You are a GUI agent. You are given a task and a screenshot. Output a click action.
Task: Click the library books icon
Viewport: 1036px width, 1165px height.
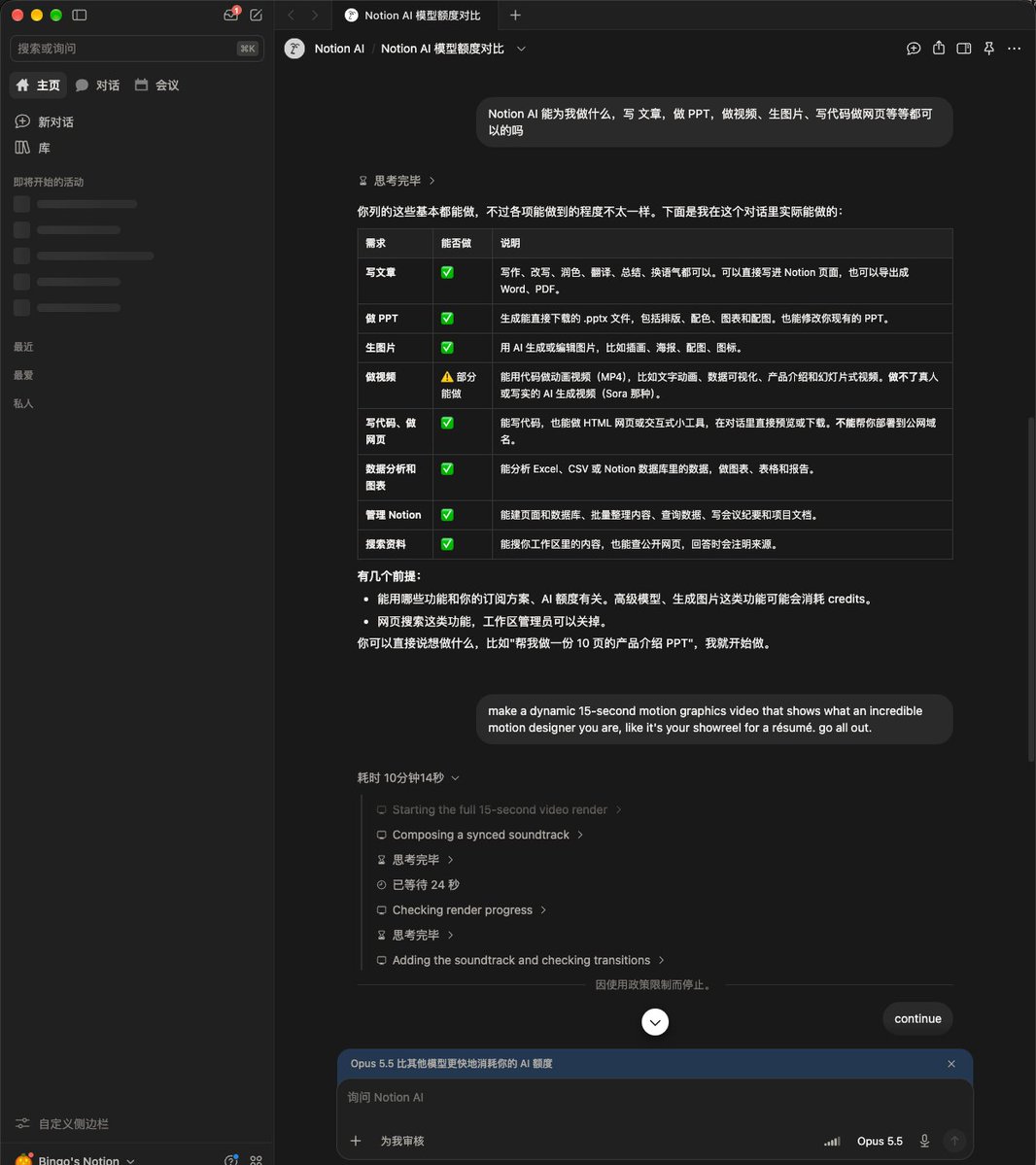tap(22, 147)
